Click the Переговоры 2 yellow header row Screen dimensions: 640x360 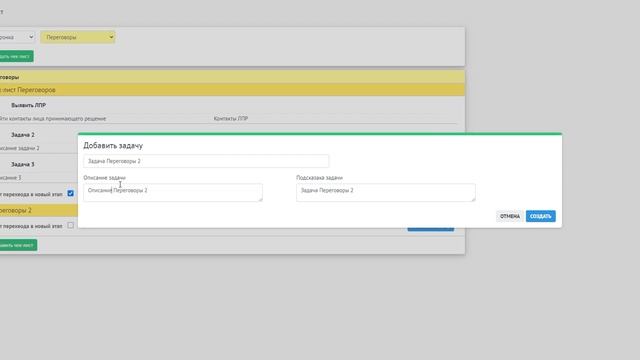pos(39,210)
